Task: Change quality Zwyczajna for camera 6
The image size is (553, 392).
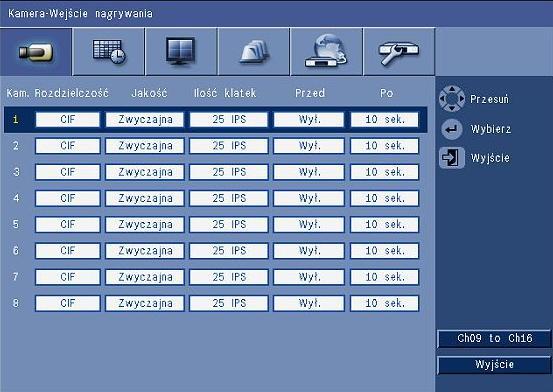Action: tap(145, 251)
